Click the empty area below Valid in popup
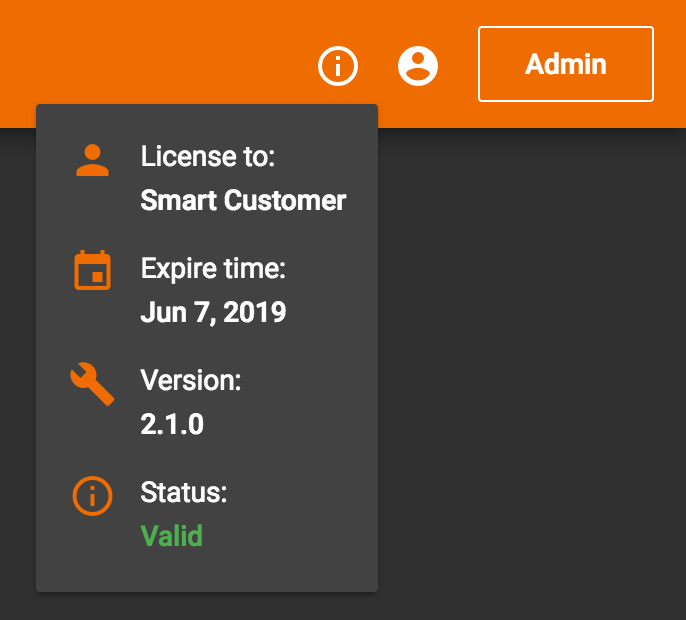 click(x=206, y=570)
